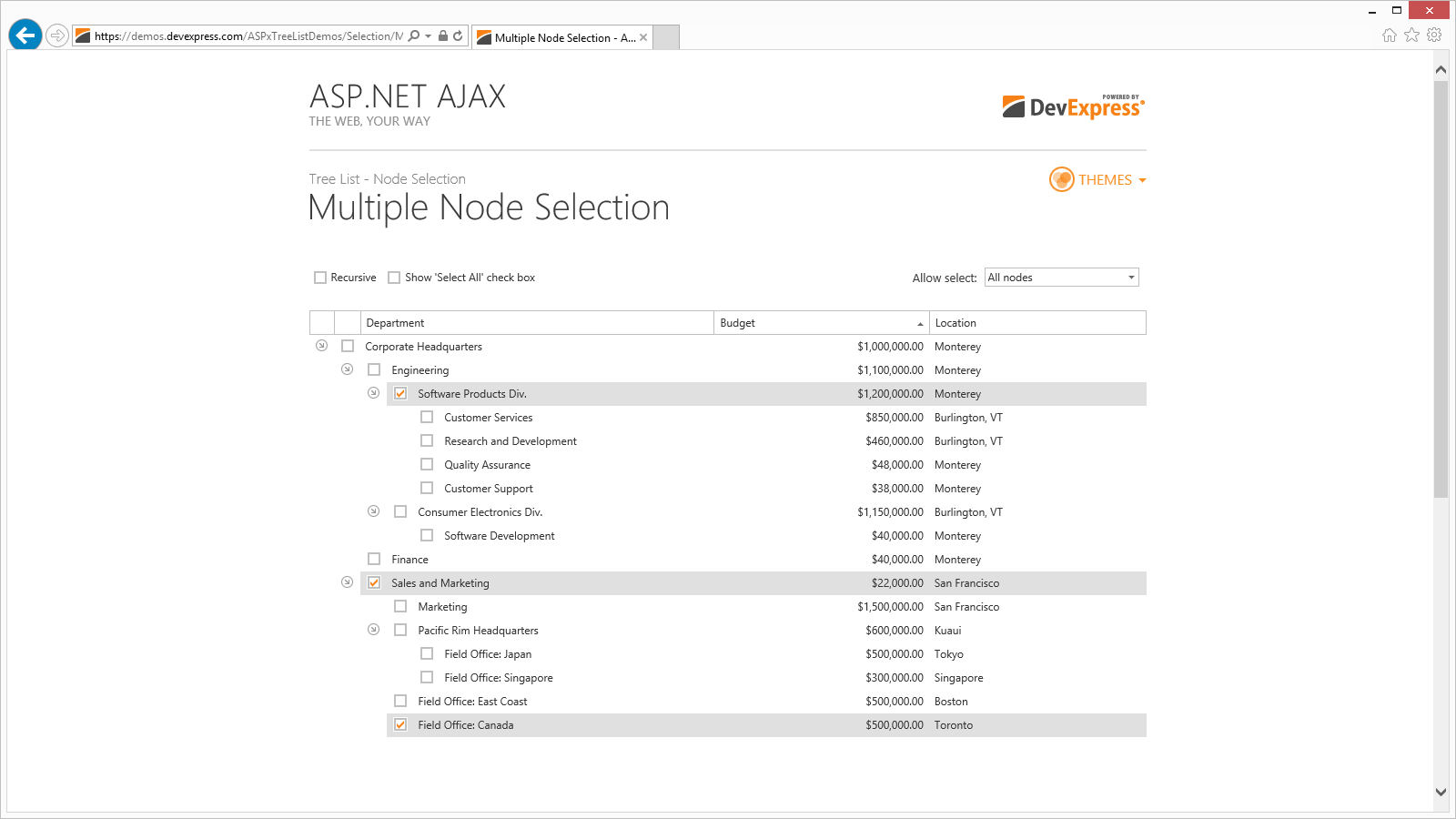Click the vertical scrollbar thumb
Viewport: 1456px width, 819px height.
coord(1441,288)
